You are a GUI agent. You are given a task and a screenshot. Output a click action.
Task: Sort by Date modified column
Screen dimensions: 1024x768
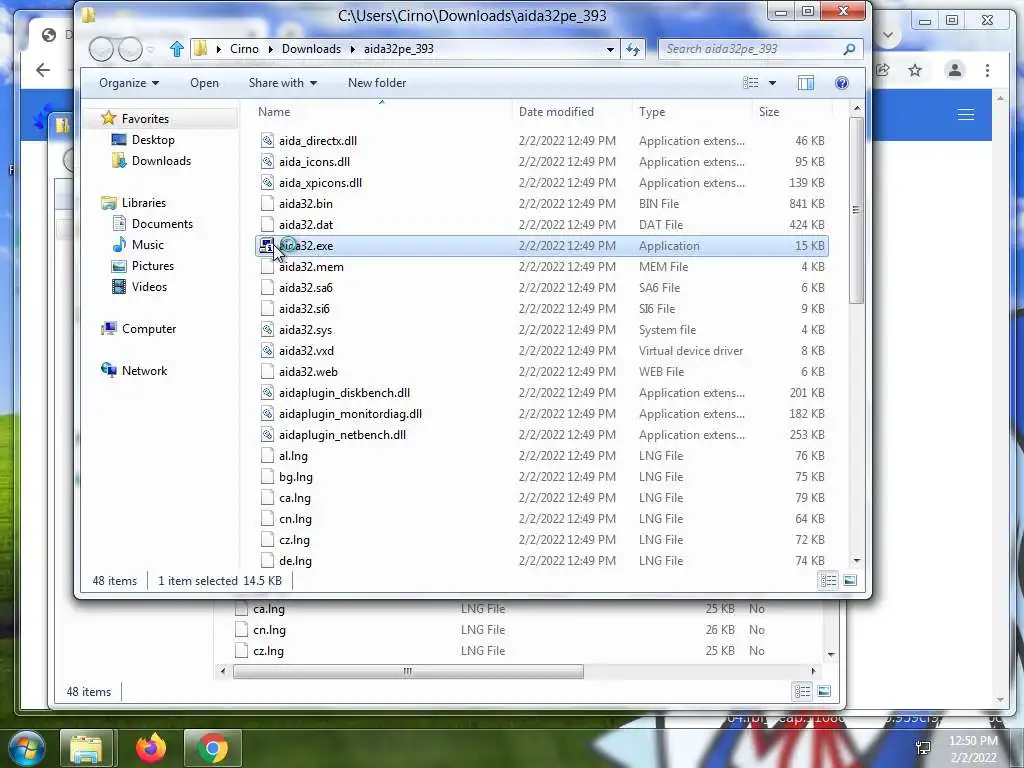pyautogui.click(x=556, y=112)
